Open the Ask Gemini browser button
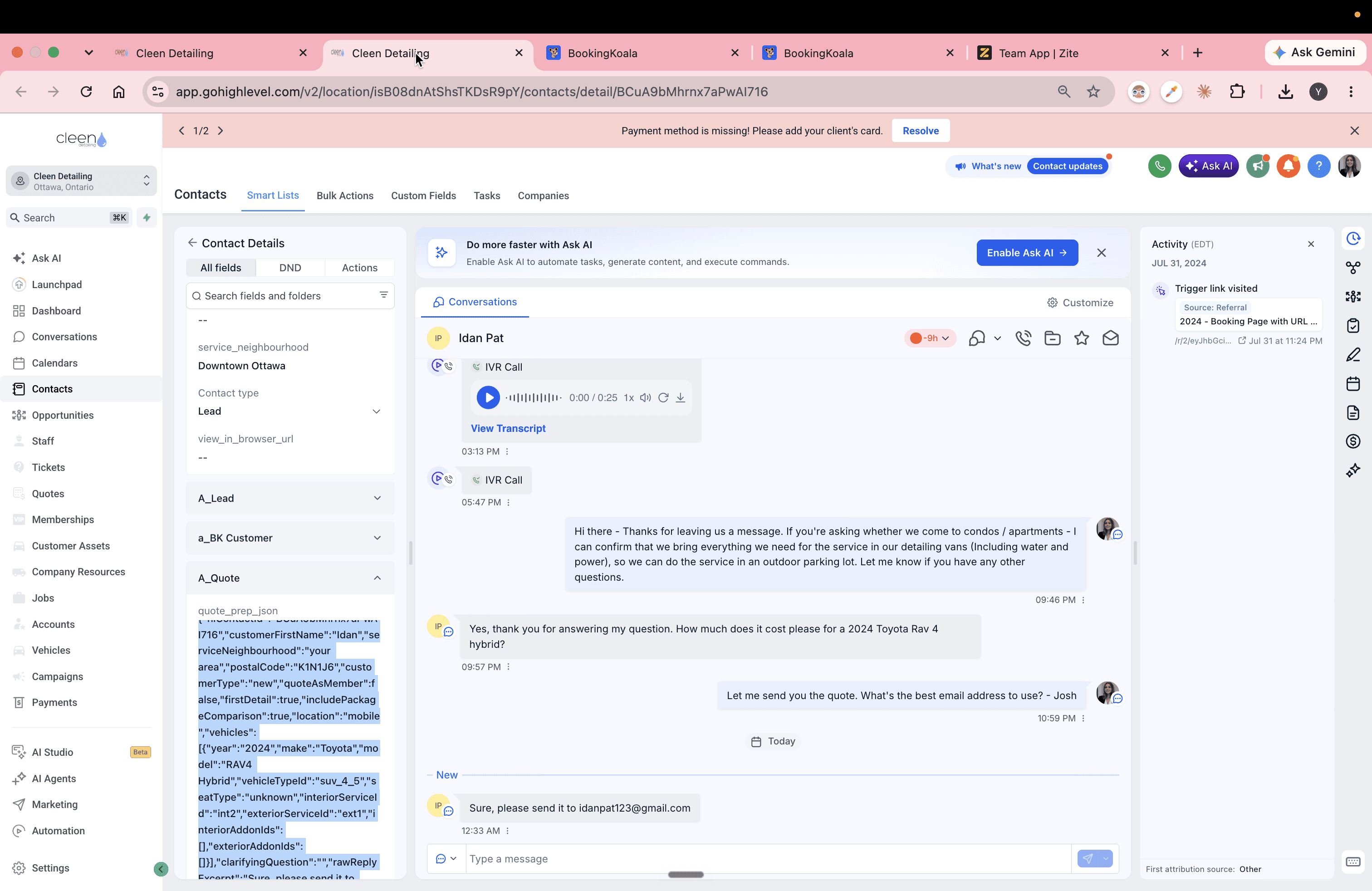This screenshot has height=891, width=1372. point(1315,53)
